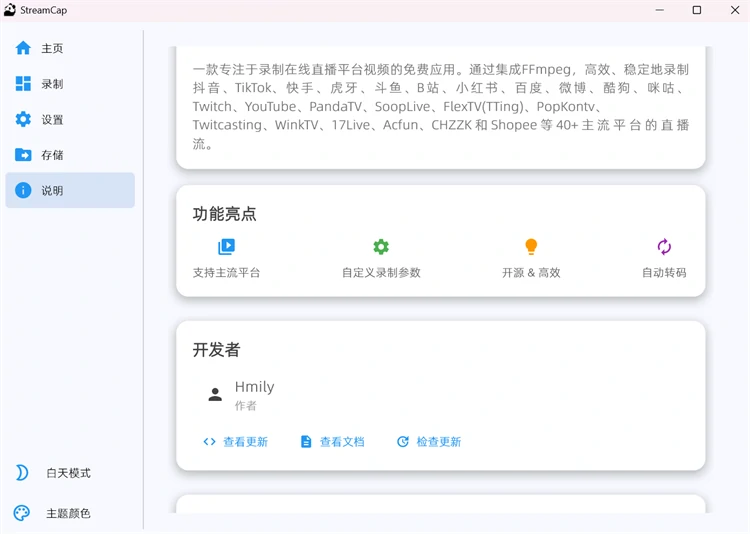Maximize the StreamCap window

[x=697, y=10]
